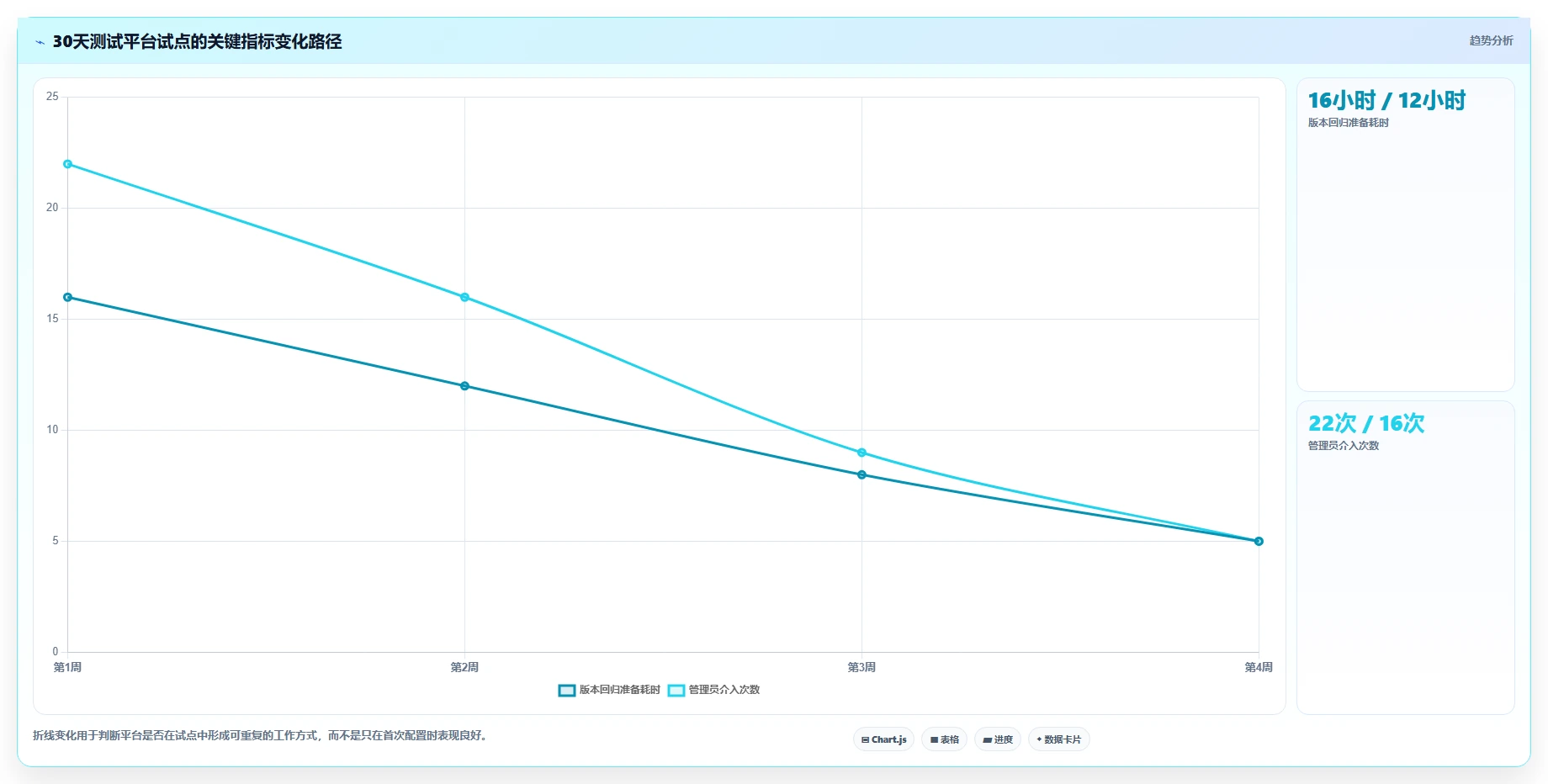Viewport: 1548px width, 784px height.
Task: Toggle 版本回归准备耗时 legend color box
Action: click(x=567, y=690)
